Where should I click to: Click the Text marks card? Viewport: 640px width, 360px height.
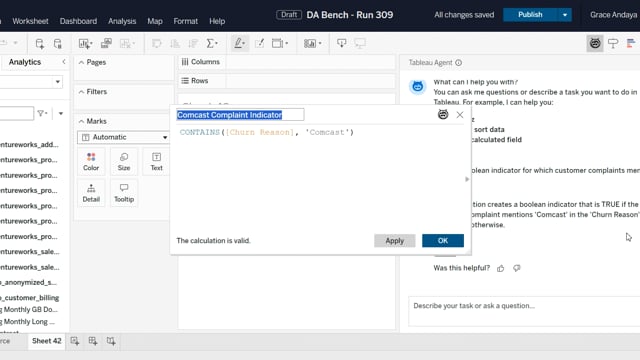[x=156, y=162]
